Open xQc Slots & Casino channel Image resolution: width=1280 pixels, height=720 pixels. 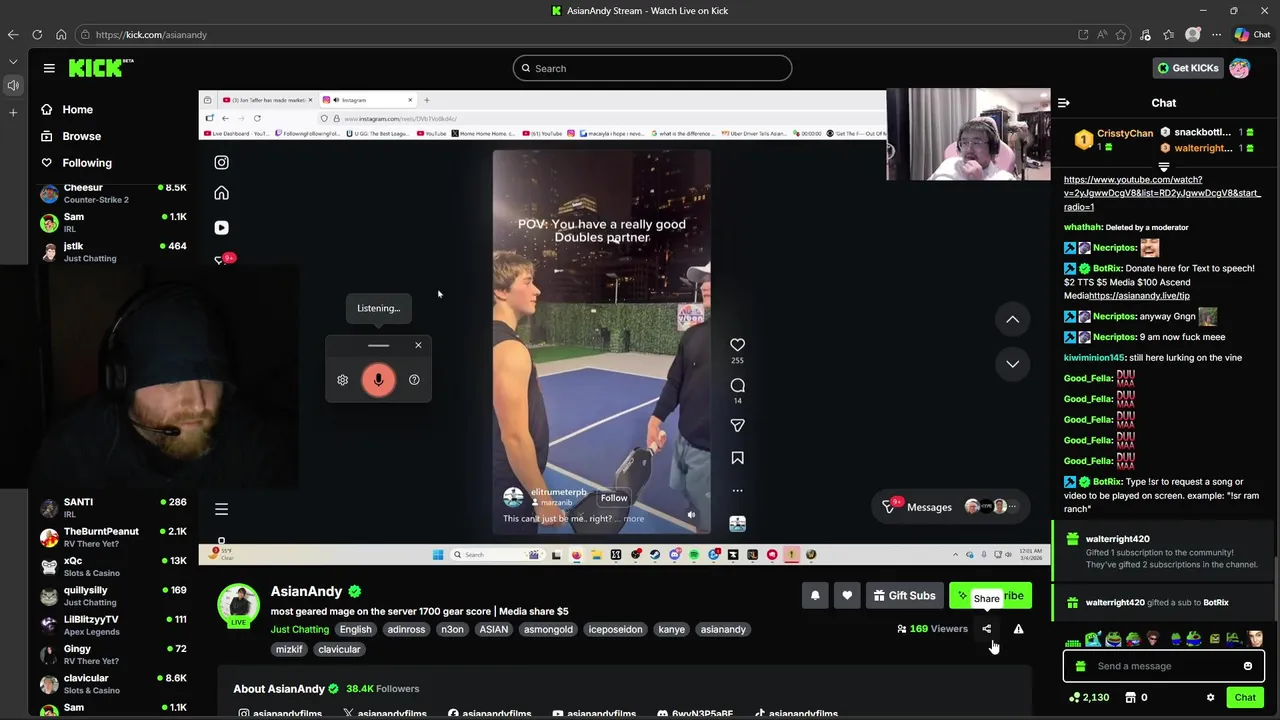[x=113, y=567]
